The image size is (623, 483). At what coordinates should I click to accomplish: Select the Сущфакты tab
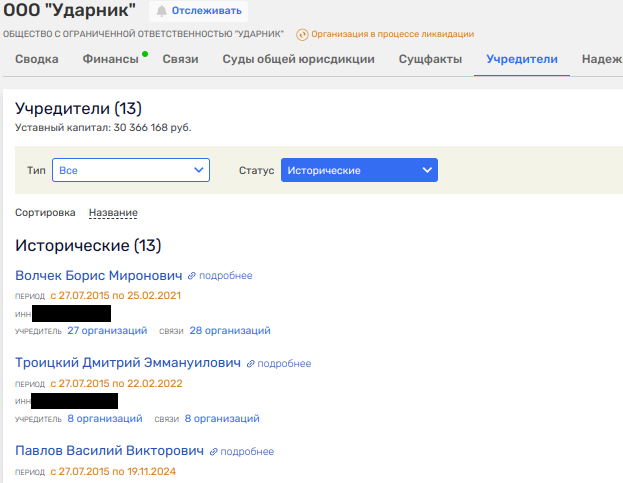[x=430, y=59]
